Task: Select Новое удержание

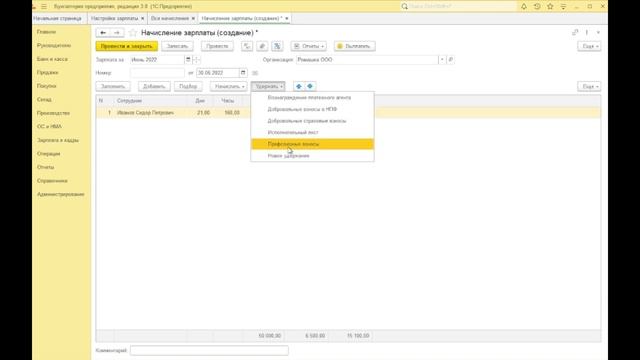Action: (312, 156)
